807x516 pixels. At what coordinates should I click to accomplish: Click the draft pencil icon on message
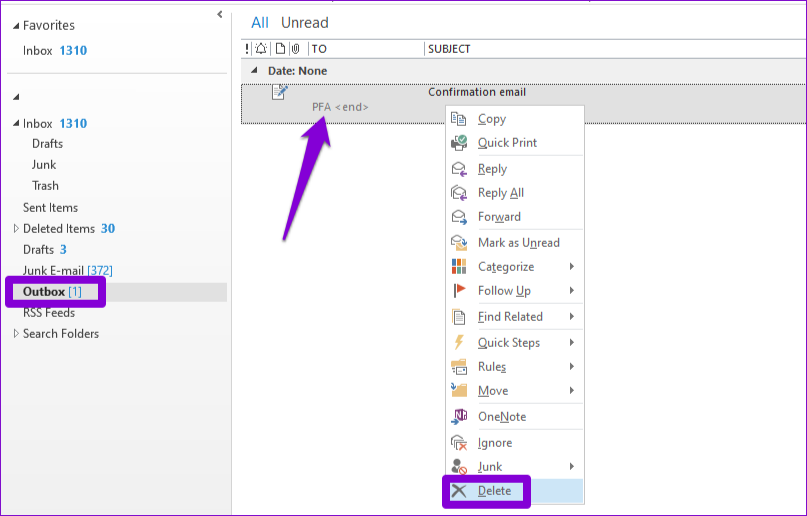click(x=279, y=92)
